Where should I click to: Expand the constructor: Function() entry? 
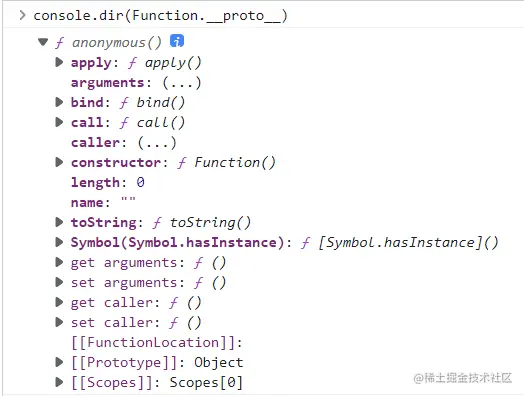(x=59, y=162)
